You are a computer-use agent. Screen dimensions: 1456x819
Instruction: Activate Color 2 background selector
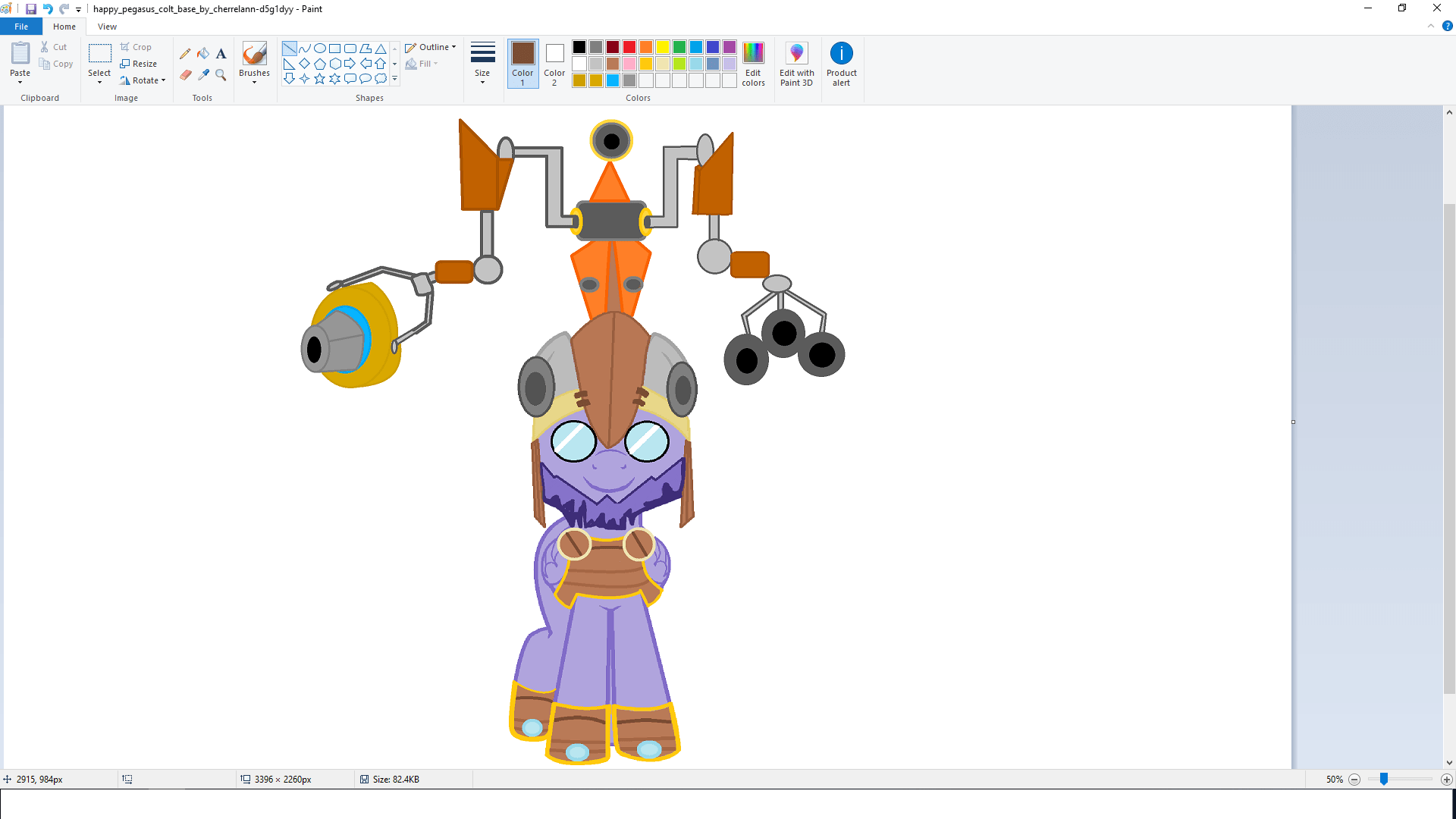[x=554, y=64]
